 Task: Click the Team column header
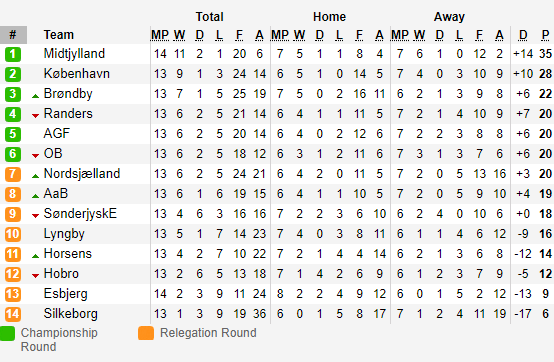[x=59, y=35]
